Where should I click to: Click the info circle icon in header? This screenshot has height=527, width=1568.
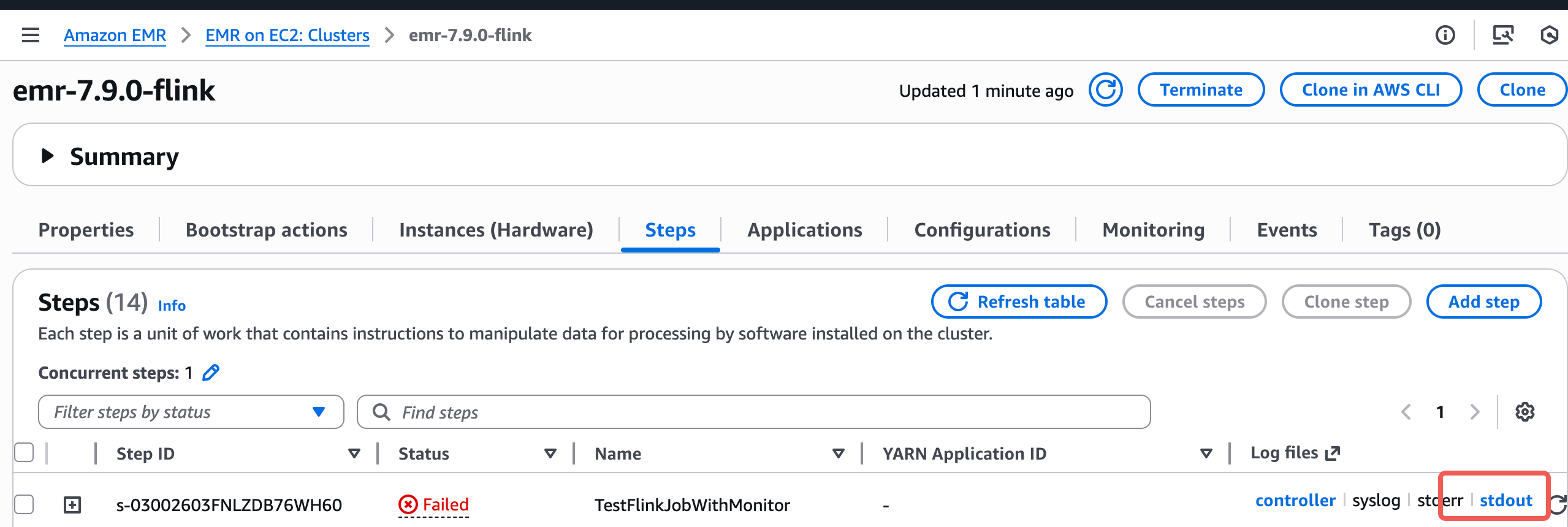1445,36
